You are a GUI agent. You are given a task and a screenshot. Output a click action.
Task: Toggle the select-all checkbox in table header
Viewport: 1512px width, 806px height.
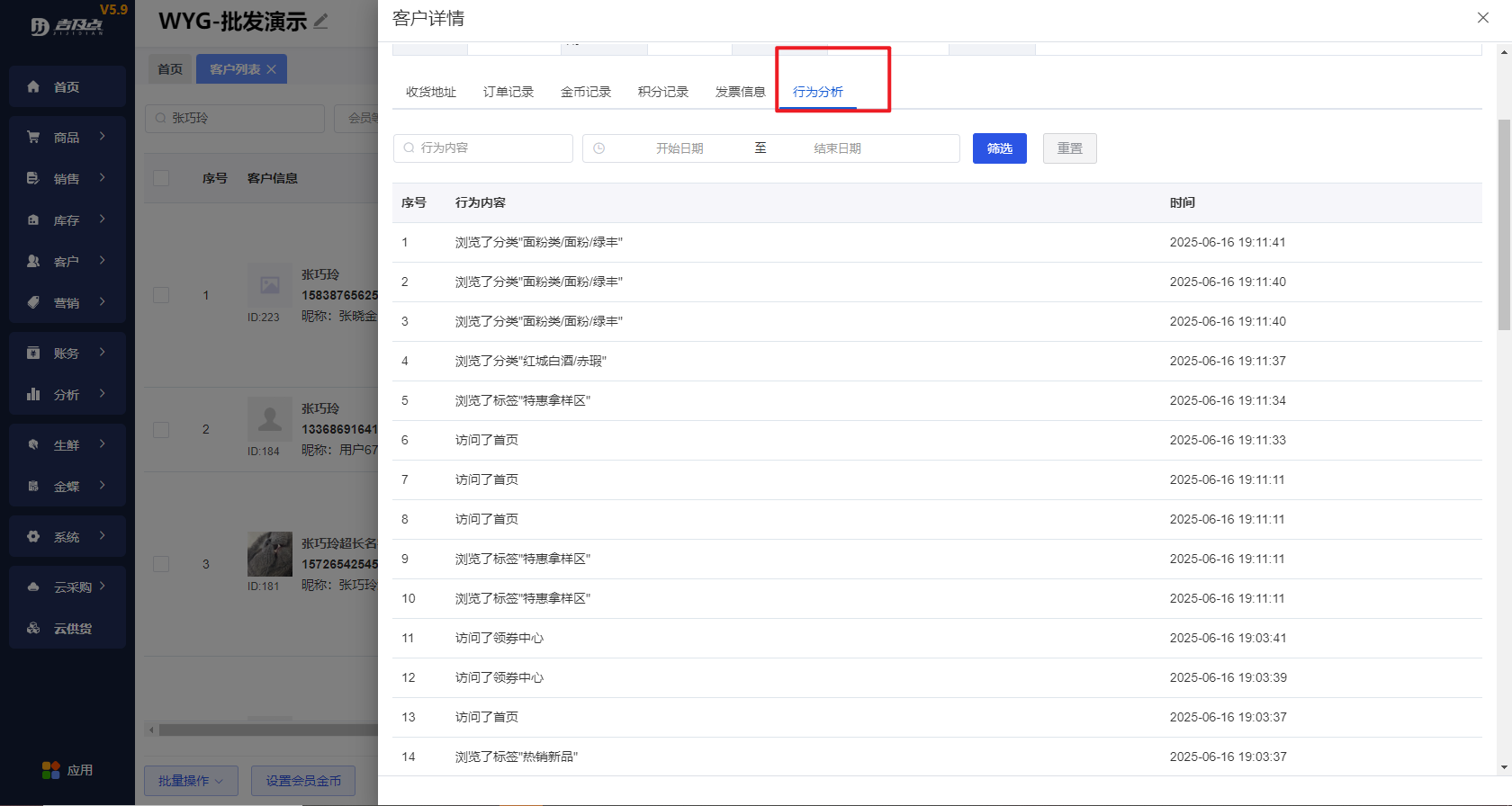click(161, 178)
